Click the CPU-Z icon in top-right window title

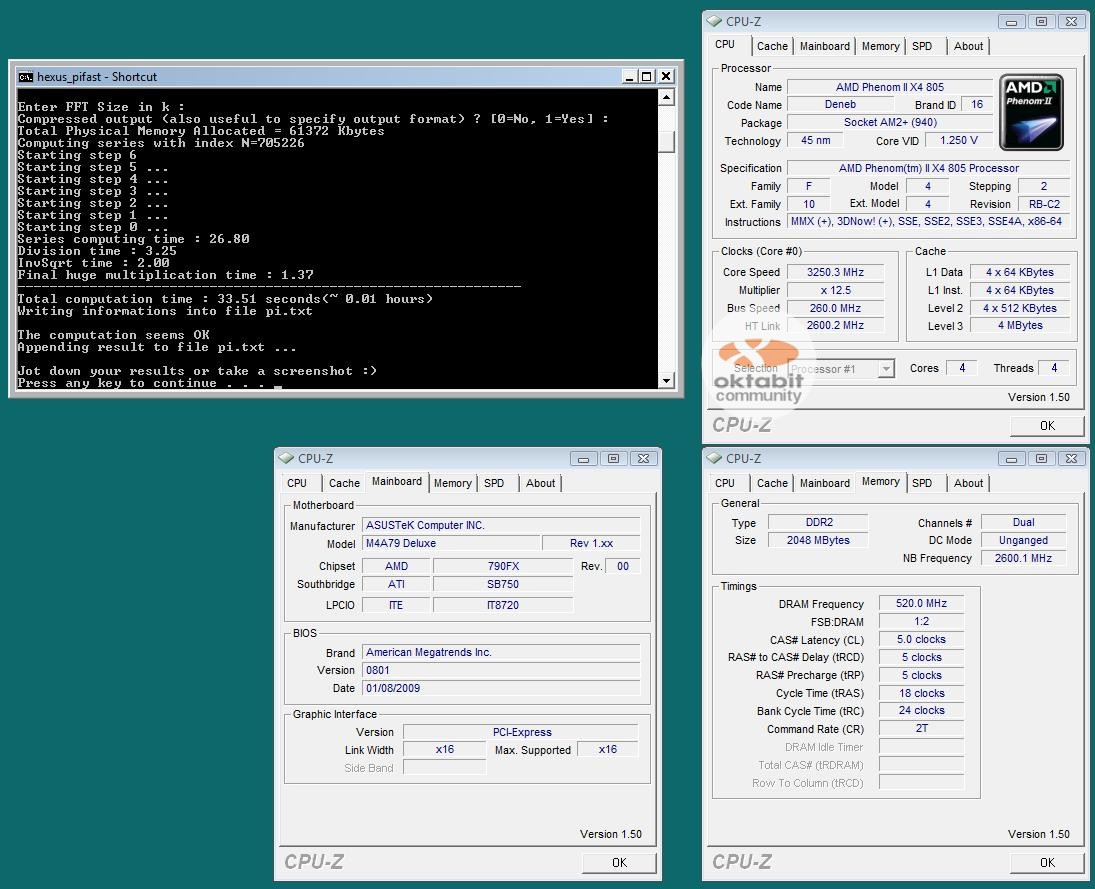(x=714, y=22)
